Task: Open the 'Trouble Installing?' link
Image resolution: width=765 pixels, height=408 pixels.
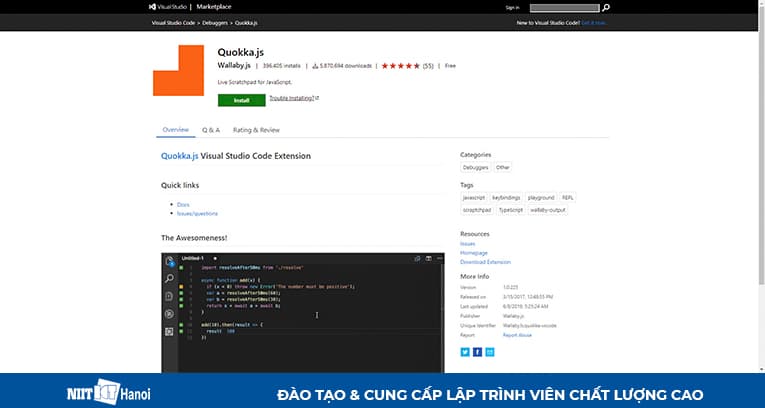Action: (294, 98)
